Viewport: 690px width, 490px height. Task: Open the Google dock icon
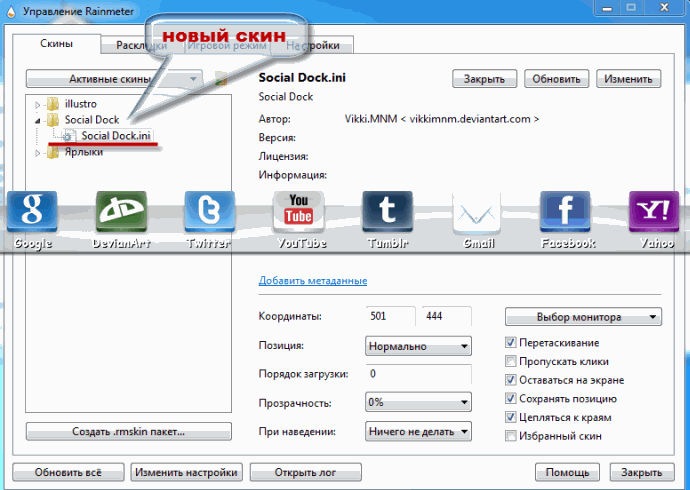pos(32,212)
